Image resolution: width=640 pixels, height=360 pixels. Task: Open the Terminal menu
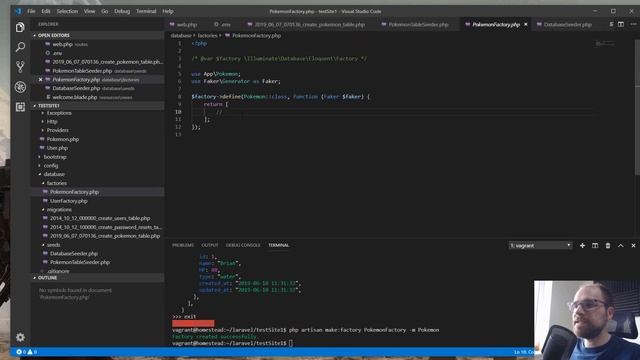point(146,11)
